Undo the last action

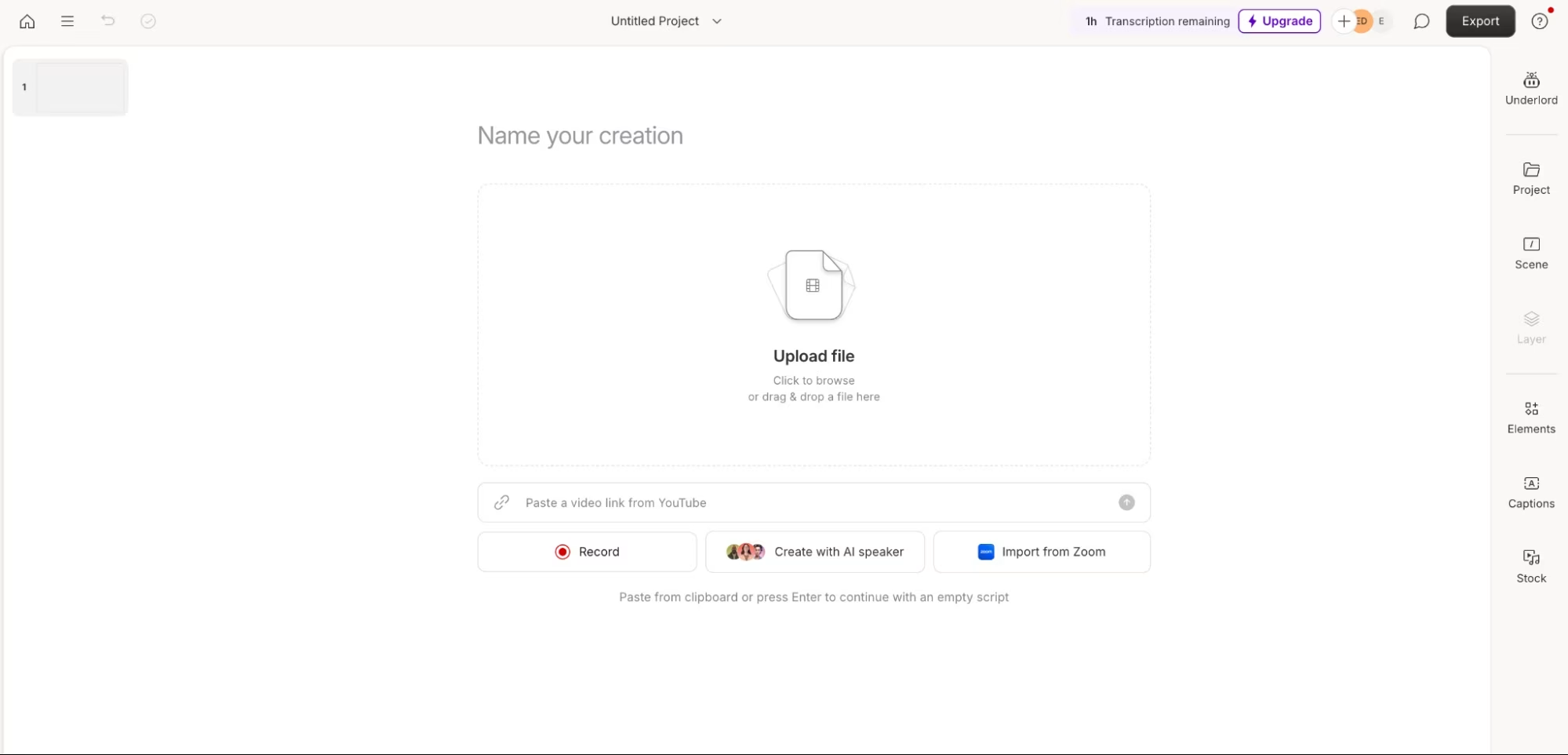coord(107,21)
